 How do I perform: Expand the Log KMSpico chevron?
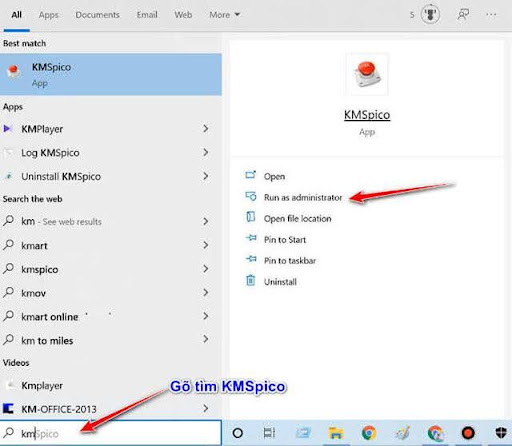[206, 152]
